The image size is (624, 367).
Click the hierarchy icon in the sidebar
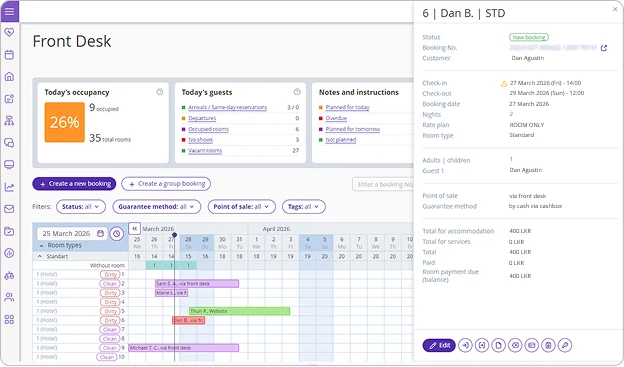point(9,121)
